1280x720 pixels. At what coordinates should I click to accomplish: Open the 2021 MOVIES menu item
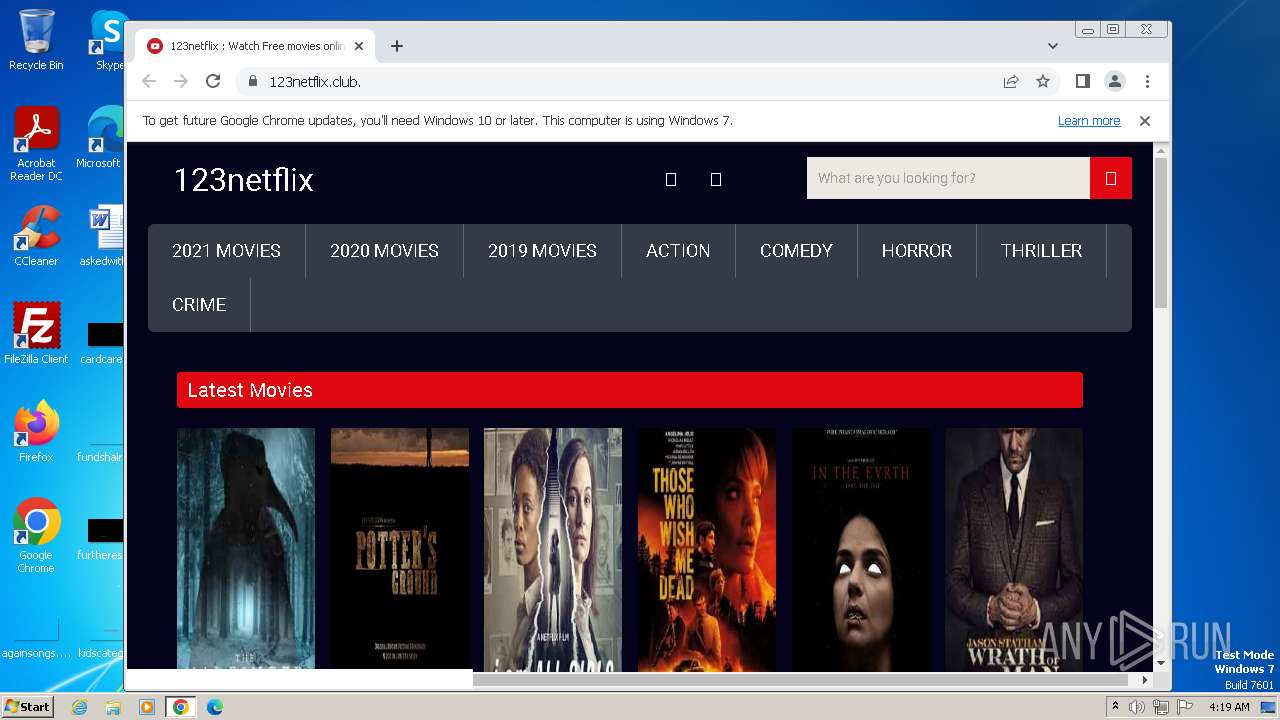tap(226, 251)
